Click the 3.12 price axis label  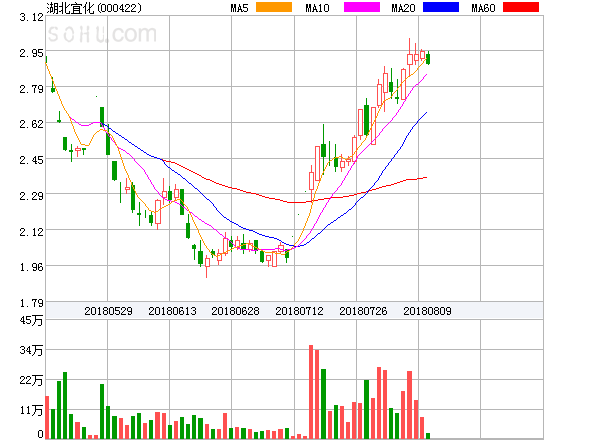31,17
